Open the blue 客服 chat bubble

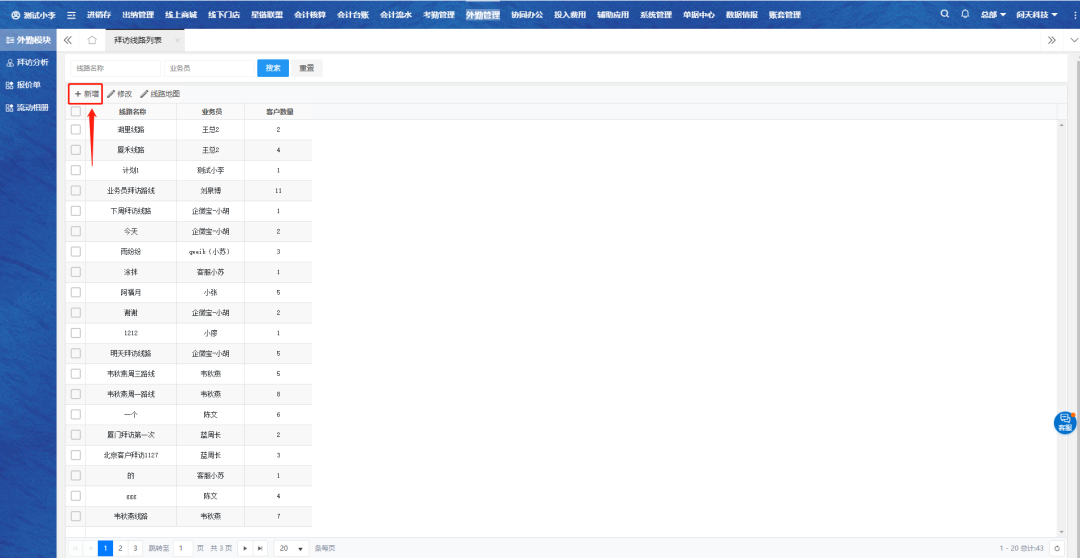click(1065, 422)
